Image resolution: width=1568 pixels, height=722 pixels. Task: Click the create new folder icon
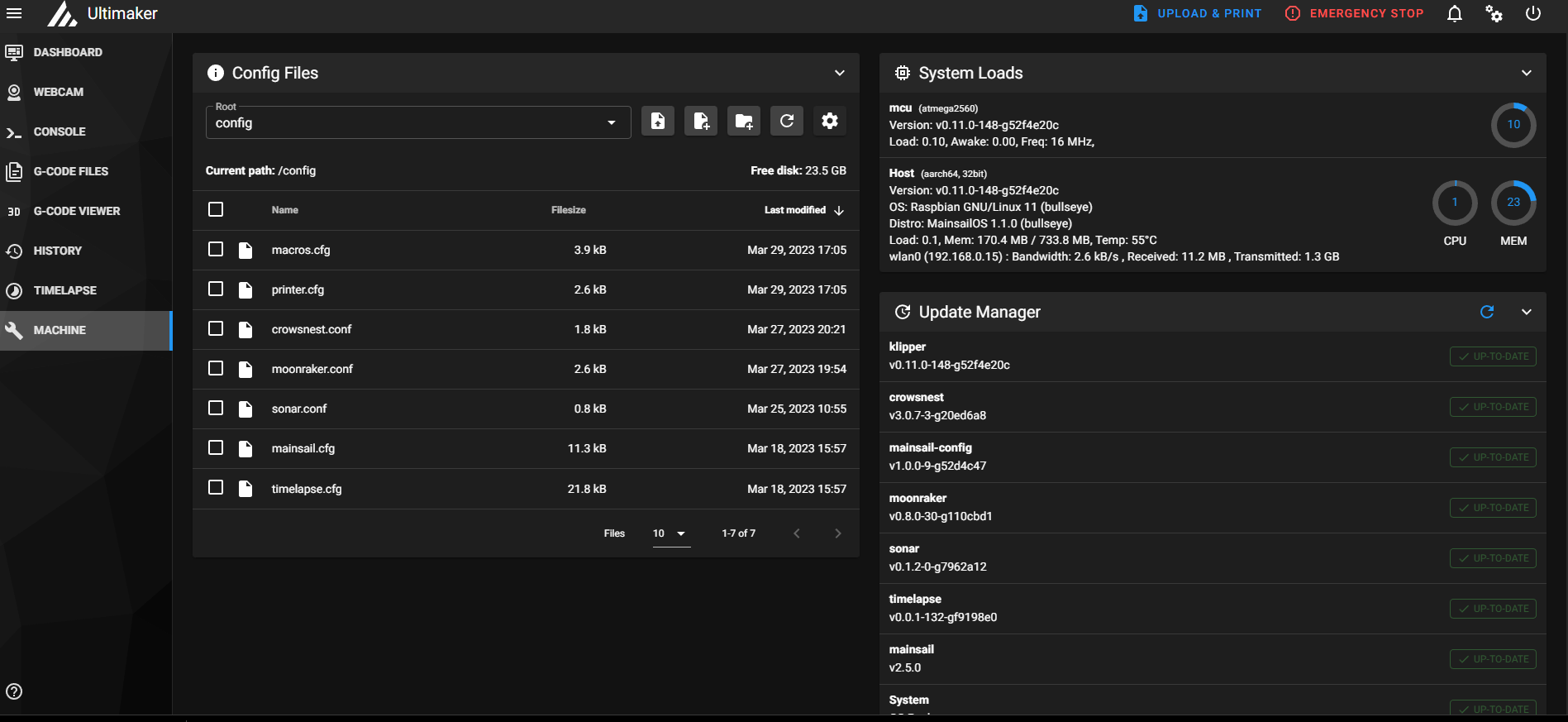coord(744,122)
